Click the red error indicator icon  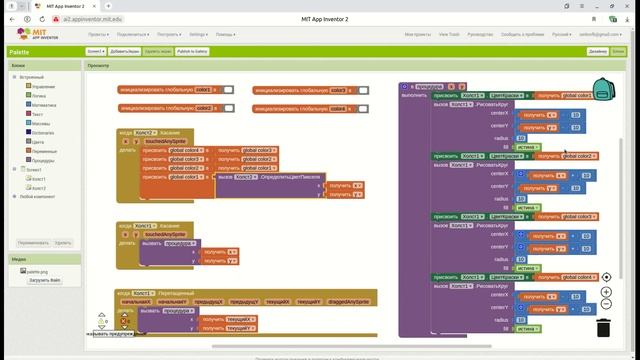coord(123,321)
